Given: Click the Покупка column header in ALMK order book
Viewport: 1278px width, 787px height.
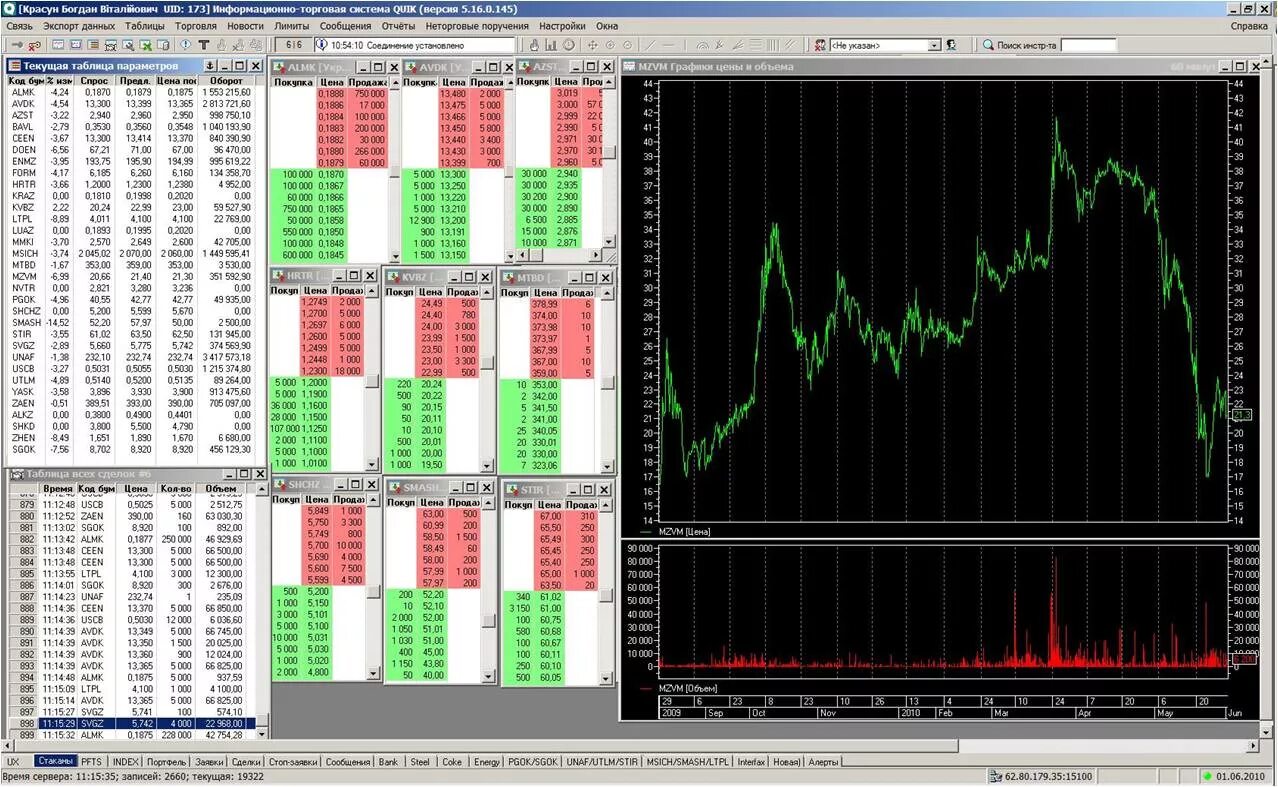Looking at the screenshot, I should pyautogui.click(x=293, y=82).
